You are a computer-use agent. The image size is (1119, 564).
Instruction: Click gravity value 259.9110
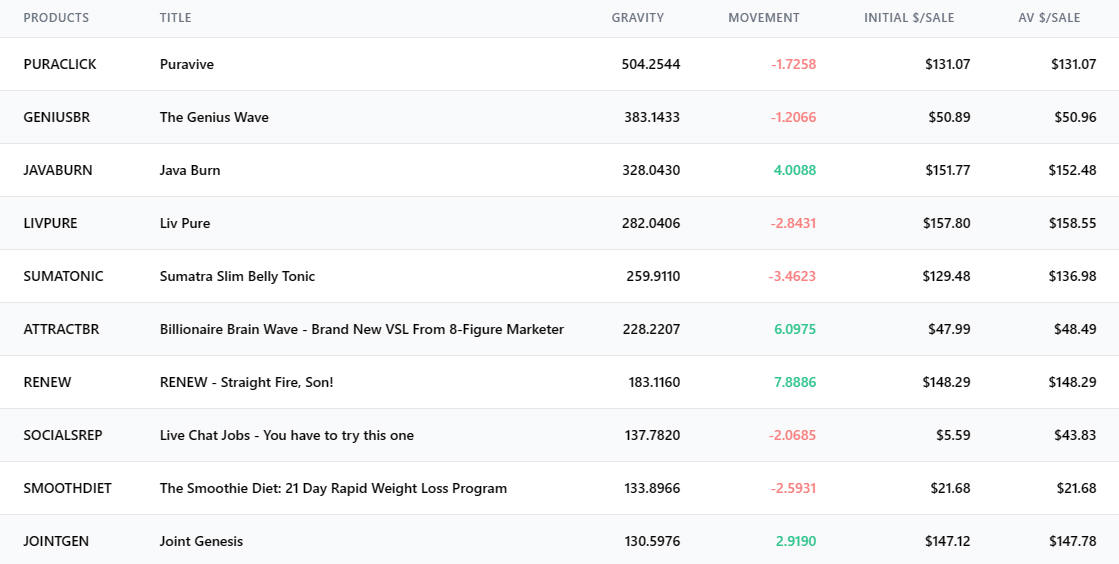654,276
